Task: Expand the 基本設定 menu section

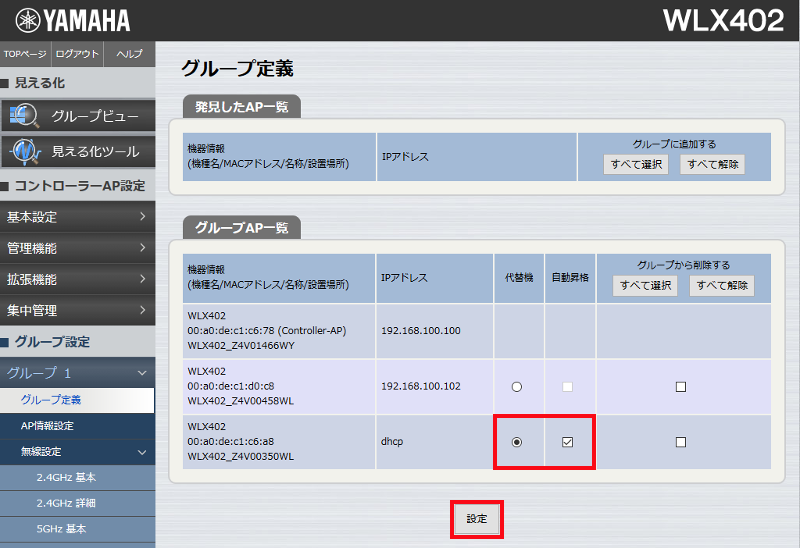Action: [77, 217]
